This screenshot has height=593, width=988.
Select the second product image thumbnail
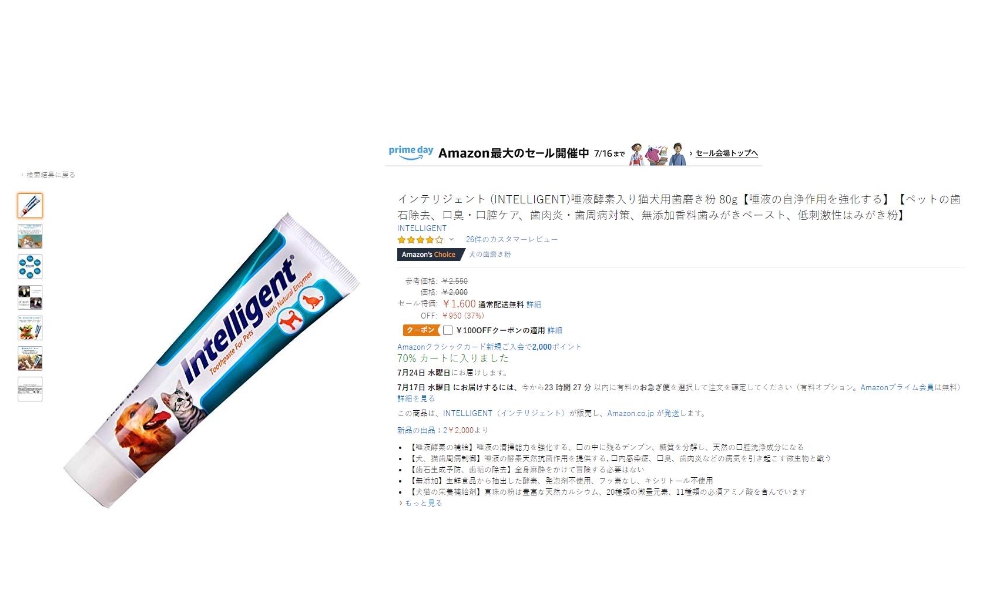click(x=30, y=236)
